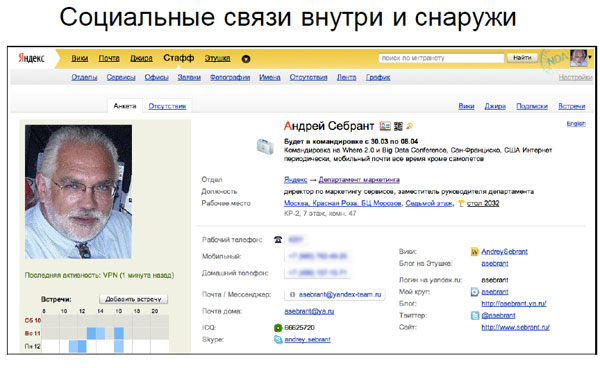
Task: Click the messenger icon beside asebrant@yandex-team.ru
Action: (x=292, y=295)
